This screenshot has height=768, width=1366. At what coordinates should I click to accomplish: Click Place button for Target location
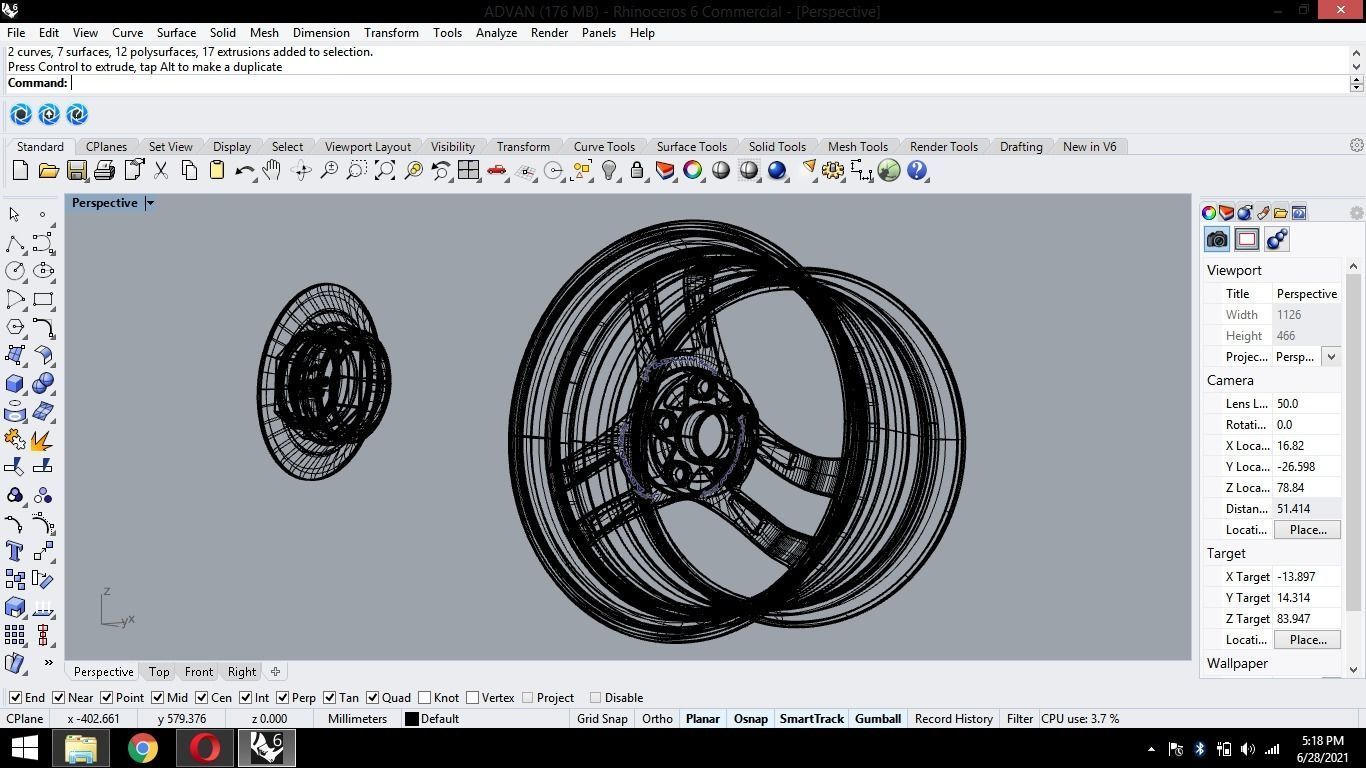(1307, 640)
